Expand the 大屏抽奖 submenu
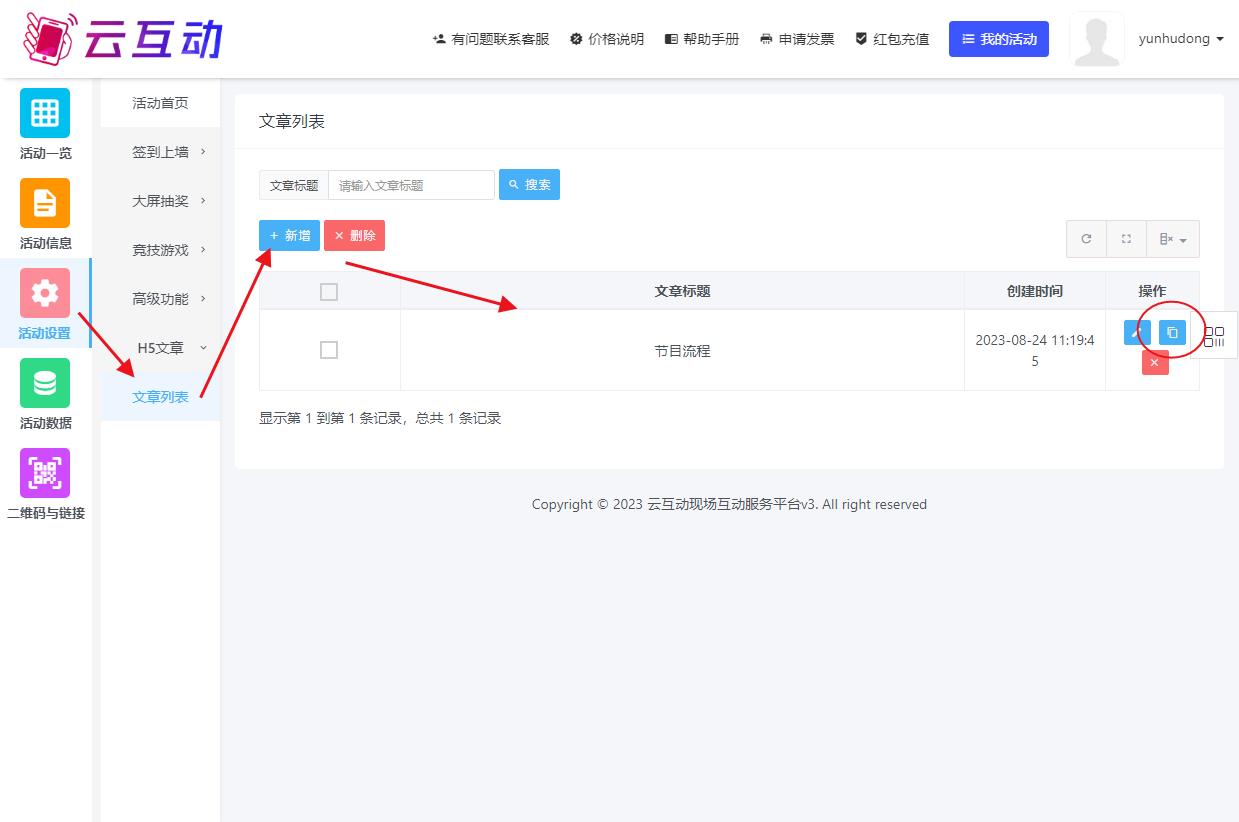The height and width of the screenshot is (822, 1239). pyautogui.click(x=168, y=201)
